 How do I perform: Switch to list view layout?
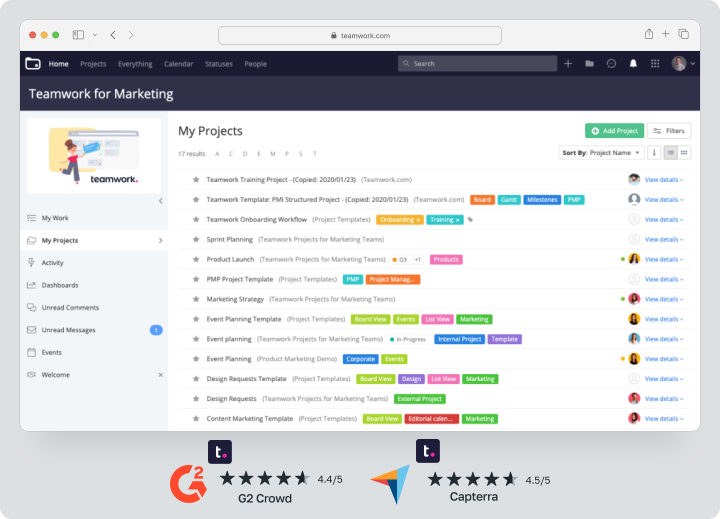coord(671,152)
